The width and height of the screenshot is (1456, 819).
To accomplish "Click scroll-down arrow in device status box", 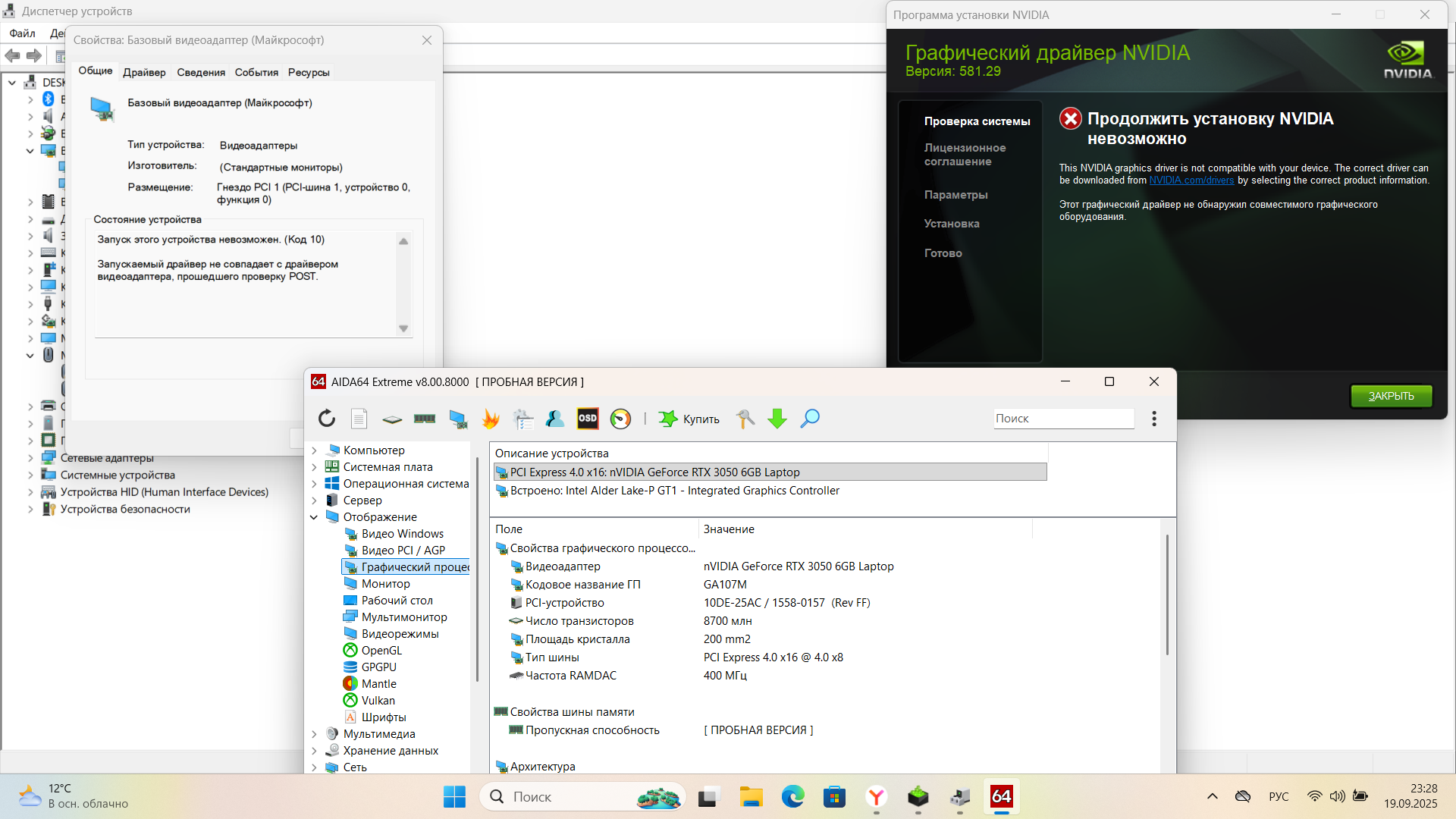I will point(403,328).
